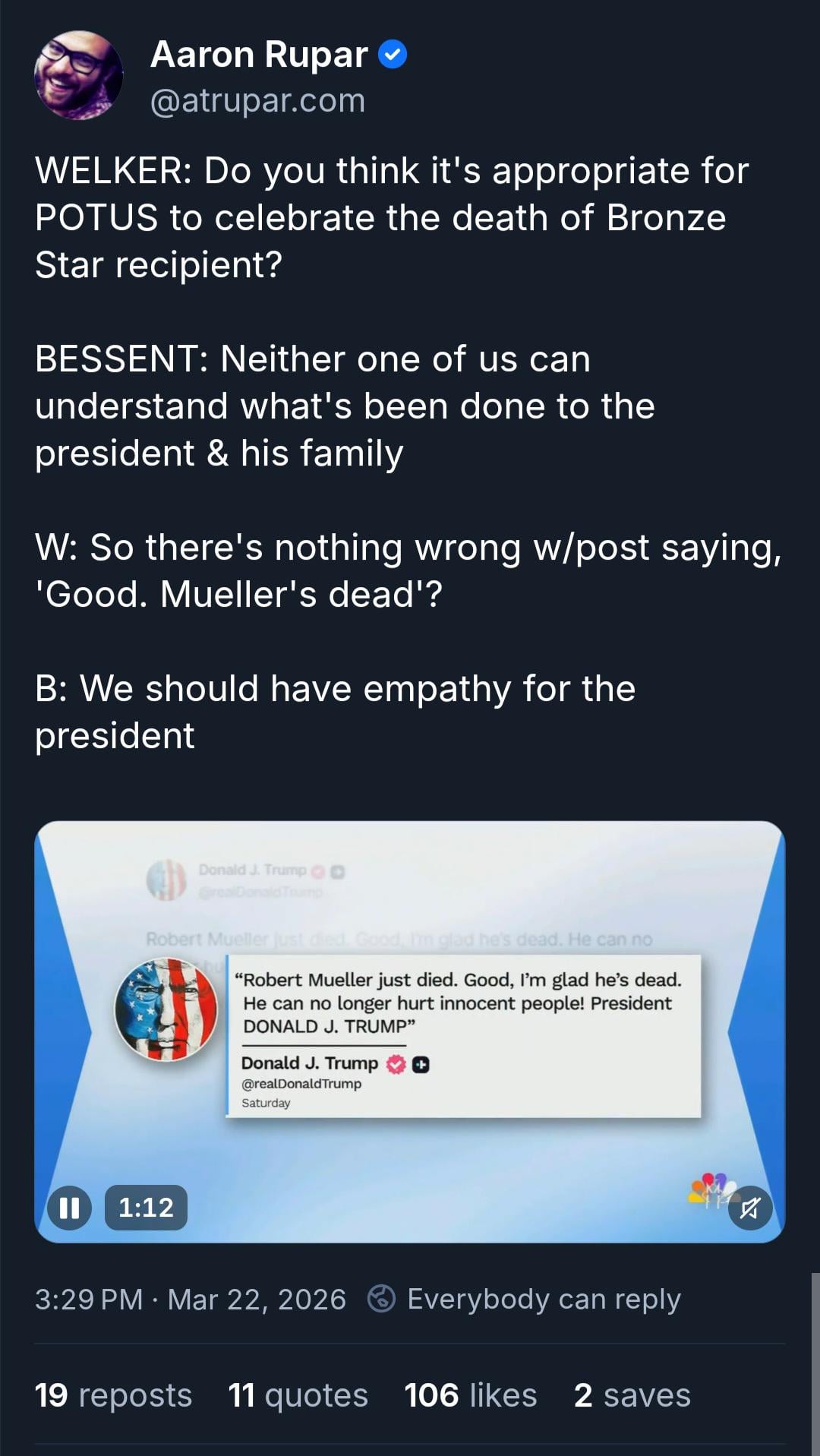Click the red verified badge beside Donald J. Trump
The height and width of the screenshot is (1456, 820).
click(396, 1064)
